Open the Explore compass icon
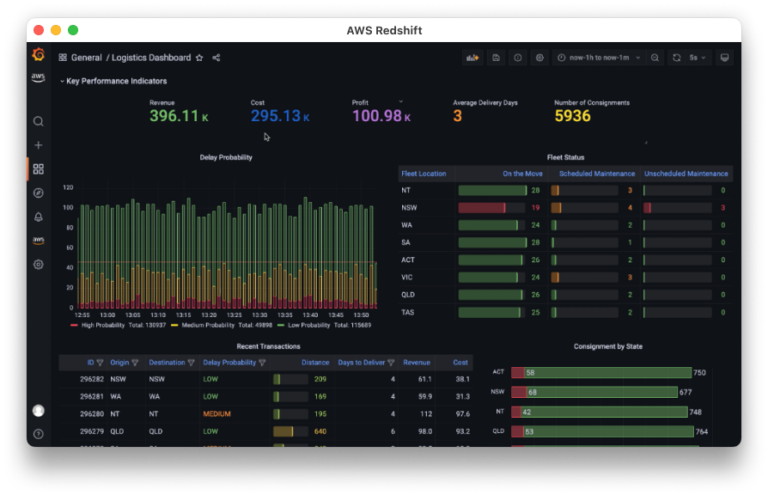 click(x=38, y=193)
